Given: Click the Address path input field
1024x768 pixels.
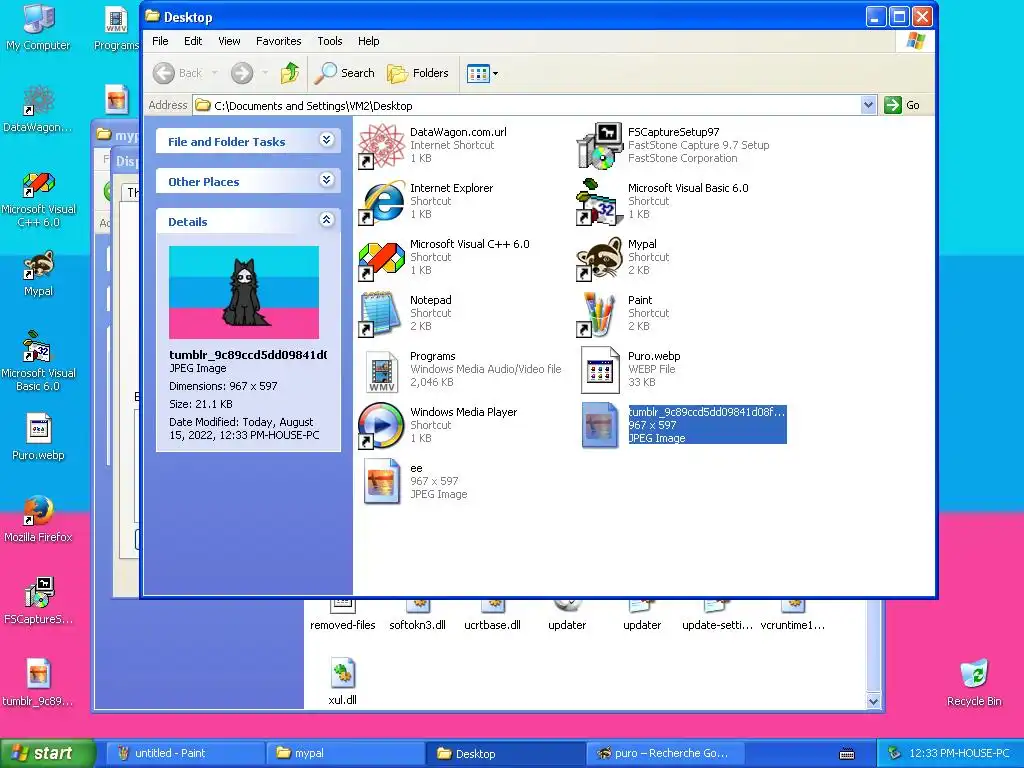Looking at the screenshot, I should (526, 105).
